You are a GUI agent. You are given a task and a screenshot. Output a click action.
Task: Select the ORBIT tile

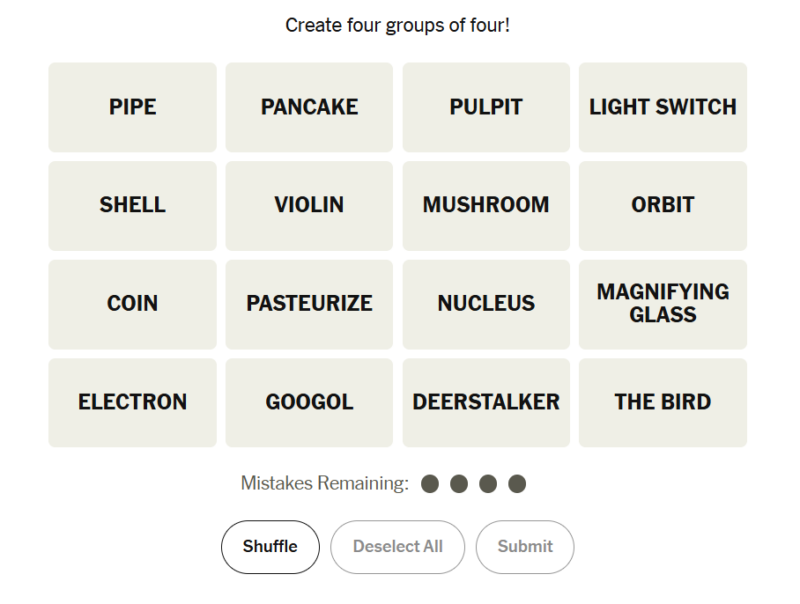tap(662, 205)
